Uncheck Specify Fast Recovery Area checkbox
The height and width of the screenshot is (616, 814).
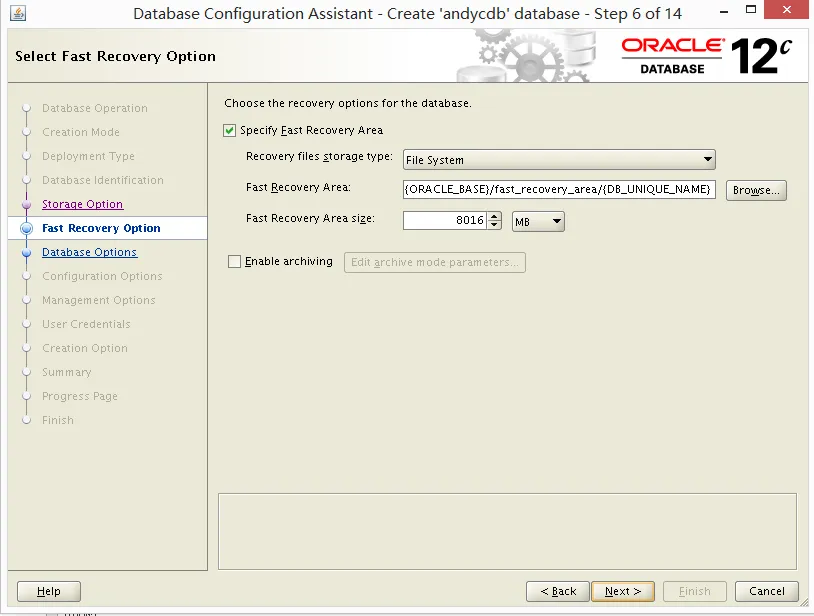click(x=229, y=130)
